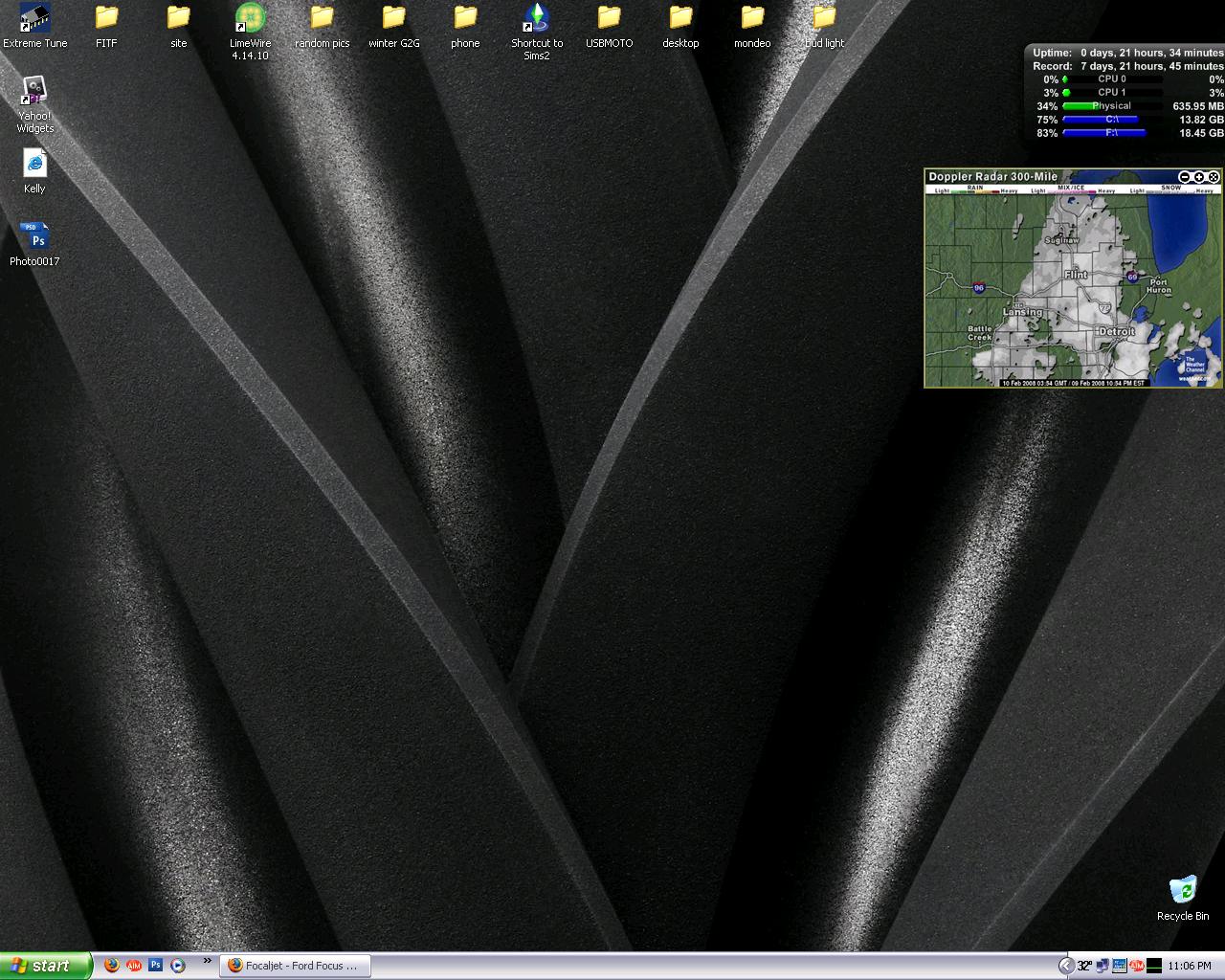Click the Doppler Radar widget's four-dot button
The image size is (1225, 980).
click(1214, 177)
